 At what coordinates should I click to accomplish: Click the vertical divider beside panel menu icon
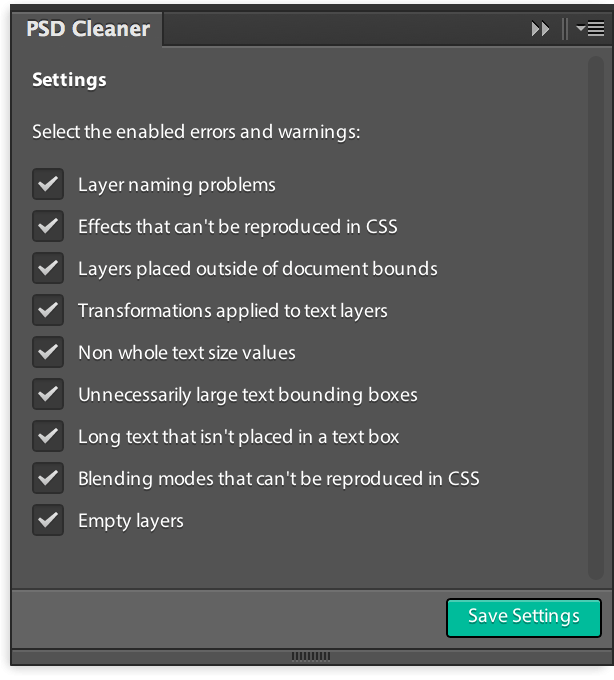coord(565,29)
